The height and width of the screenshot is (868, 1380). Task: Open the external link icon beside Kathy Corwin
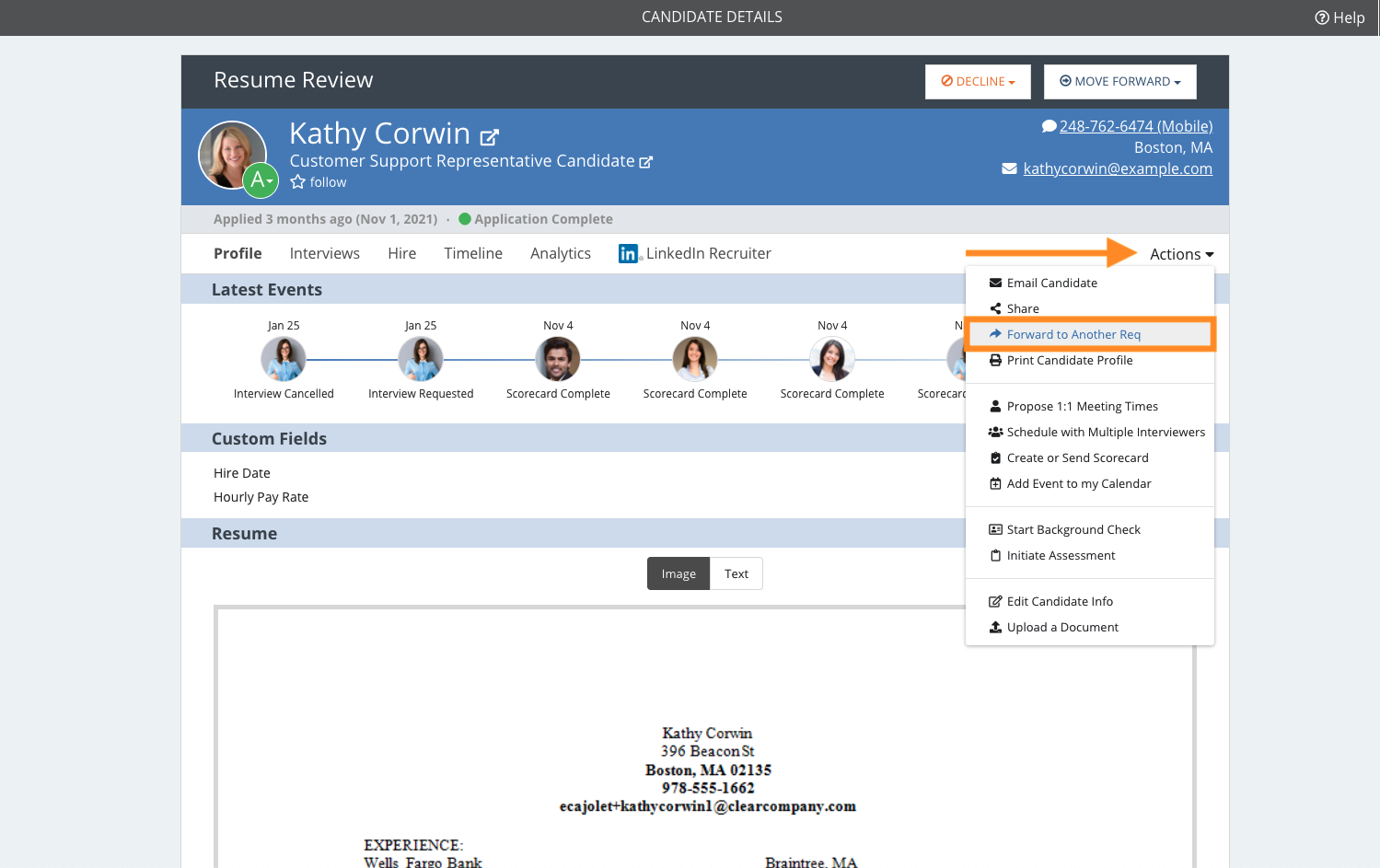point(490,137)
